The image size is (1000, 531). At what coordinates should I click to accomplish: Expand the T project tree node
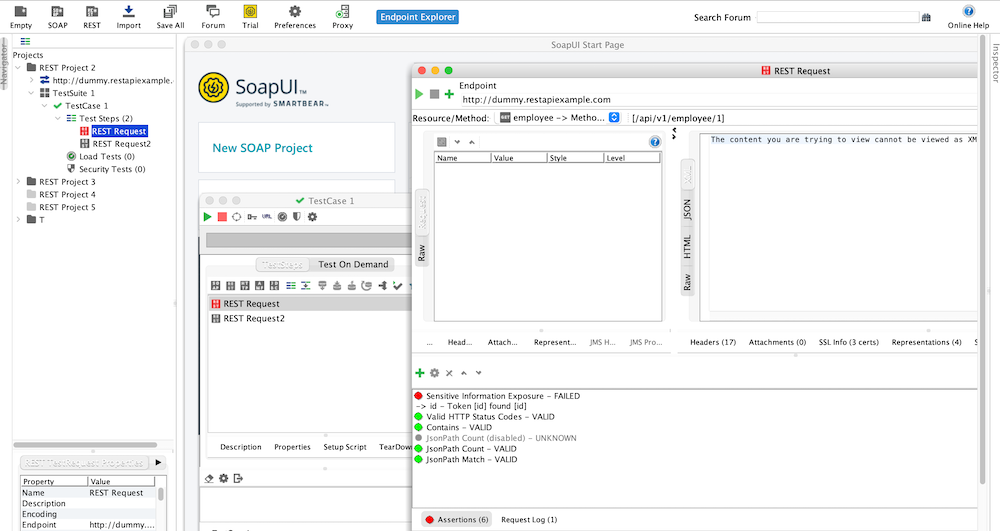pos(18,220)
